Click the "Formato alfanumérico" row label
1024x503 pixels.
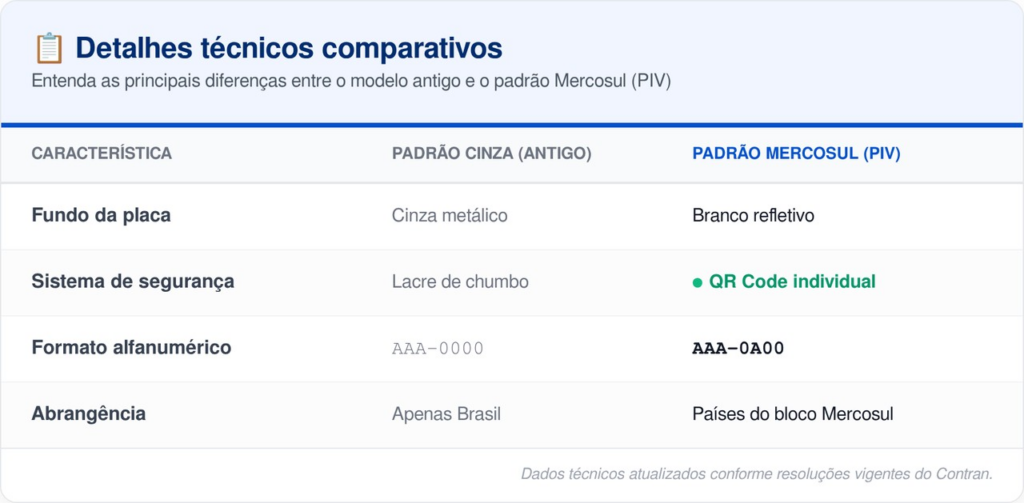[131, 348]
